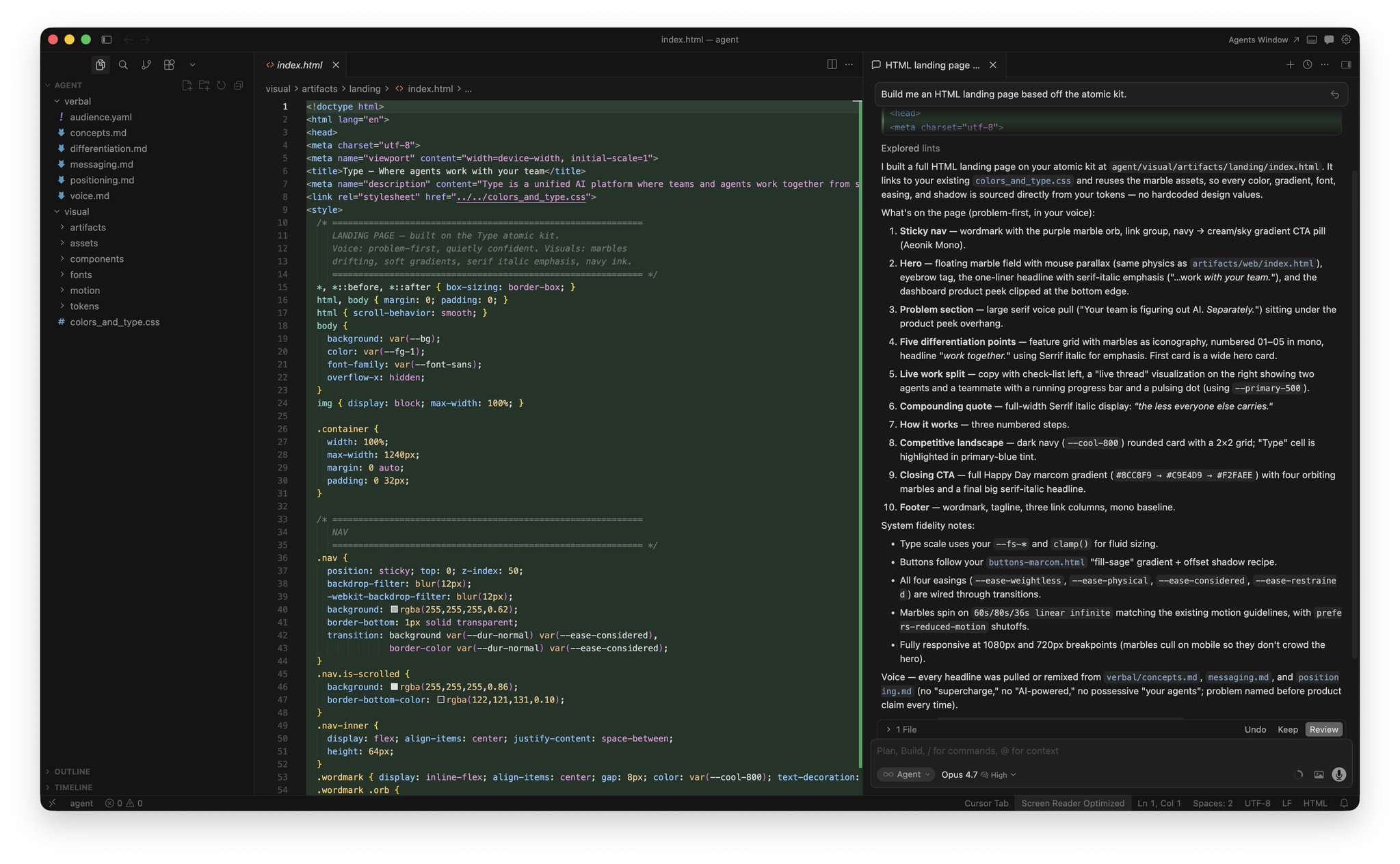Image resolution: width=1400 pixels, height=864 pixels.
Task: Expand the motion folder
Action: pos(85,290)
